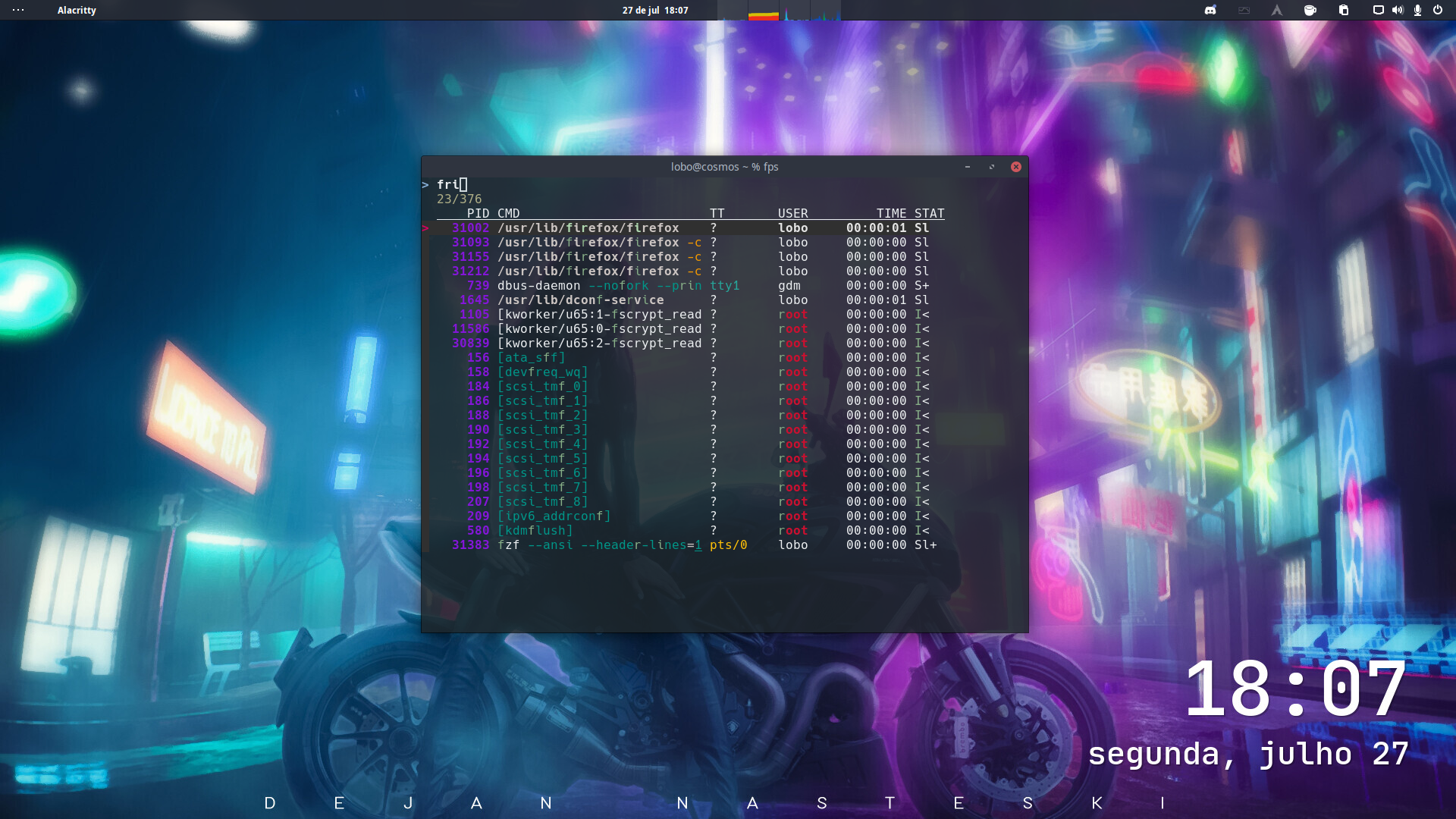
Task: Click the memory usage graph in top bar
Action: click(x=764, y=11)
